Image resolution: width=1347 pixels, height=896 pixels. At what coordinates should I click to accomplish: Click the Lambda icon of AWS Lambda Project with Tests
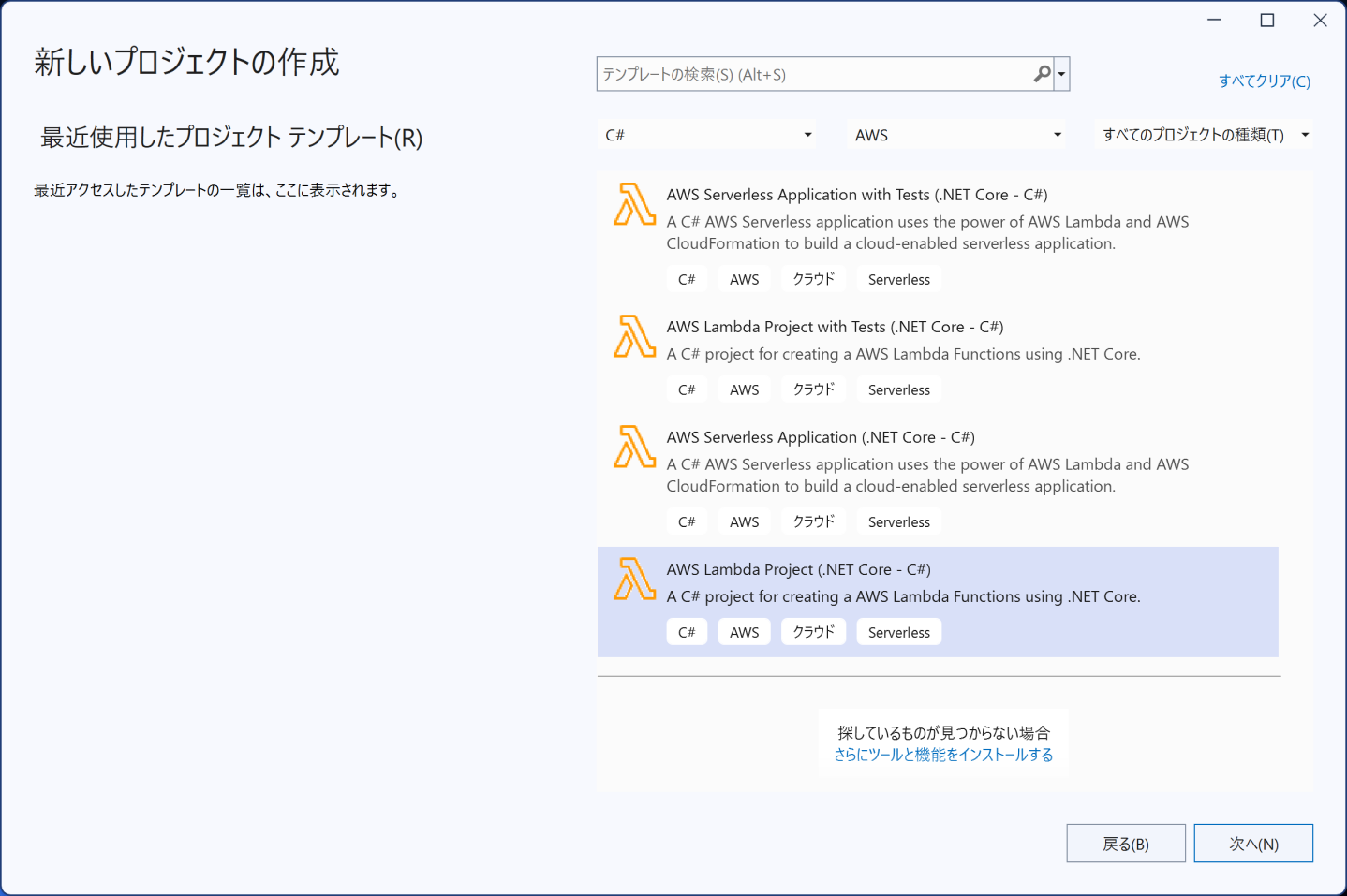[634, 336]
